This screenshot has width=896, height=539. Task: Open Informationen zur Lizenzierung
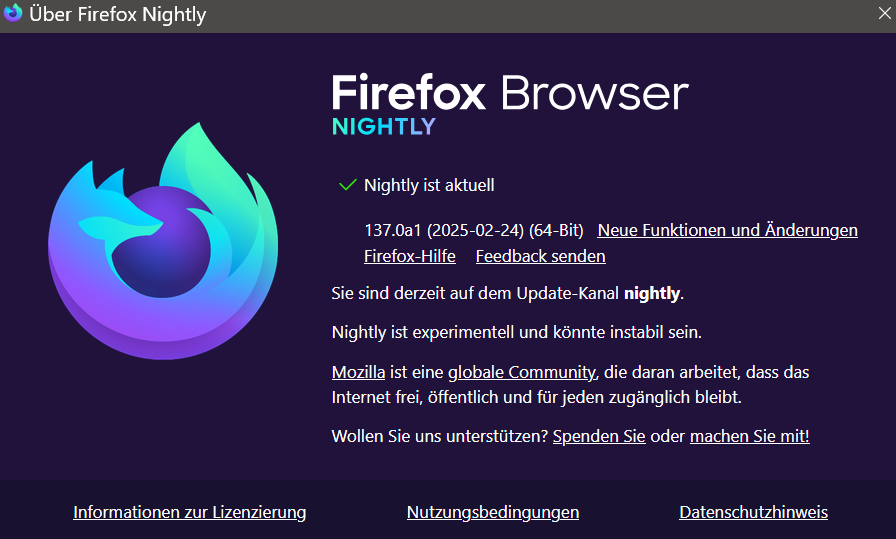[190, 512]
